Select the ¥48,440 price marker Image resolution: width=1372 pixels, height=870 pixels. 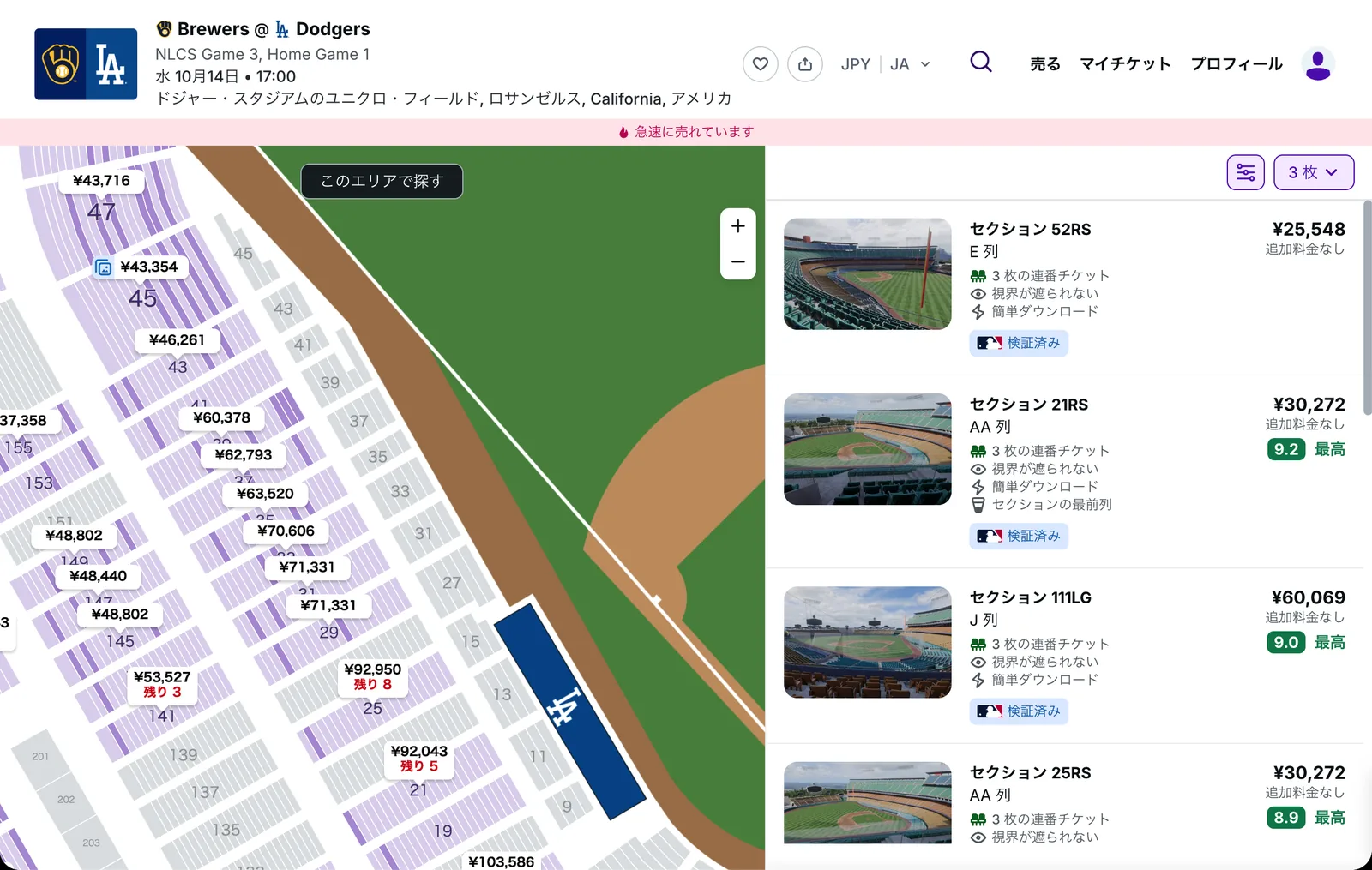(99, 576)
